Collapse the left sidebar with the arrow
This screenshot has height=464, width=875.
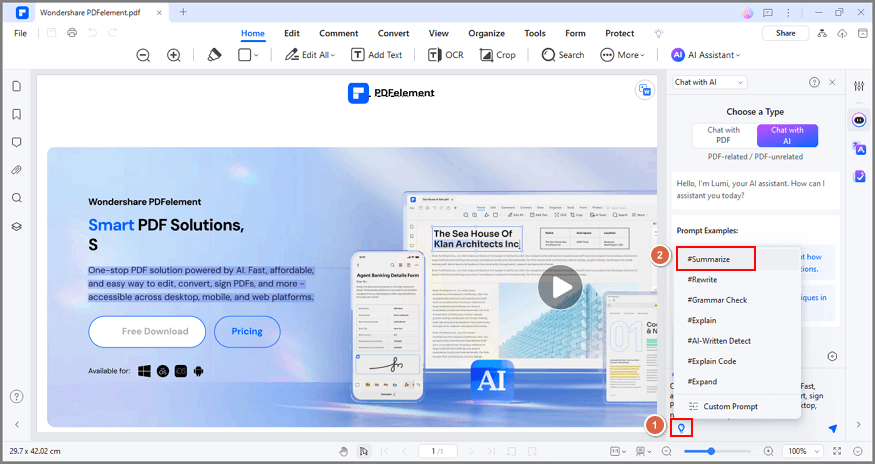[17, 424]
